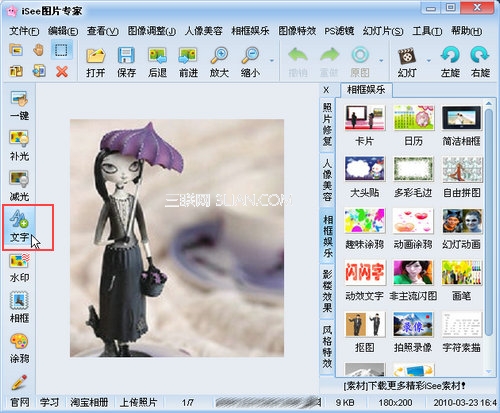Click the panel scrollbar up arrow
This screenshot has width=500, height=413.
[489, 104]
